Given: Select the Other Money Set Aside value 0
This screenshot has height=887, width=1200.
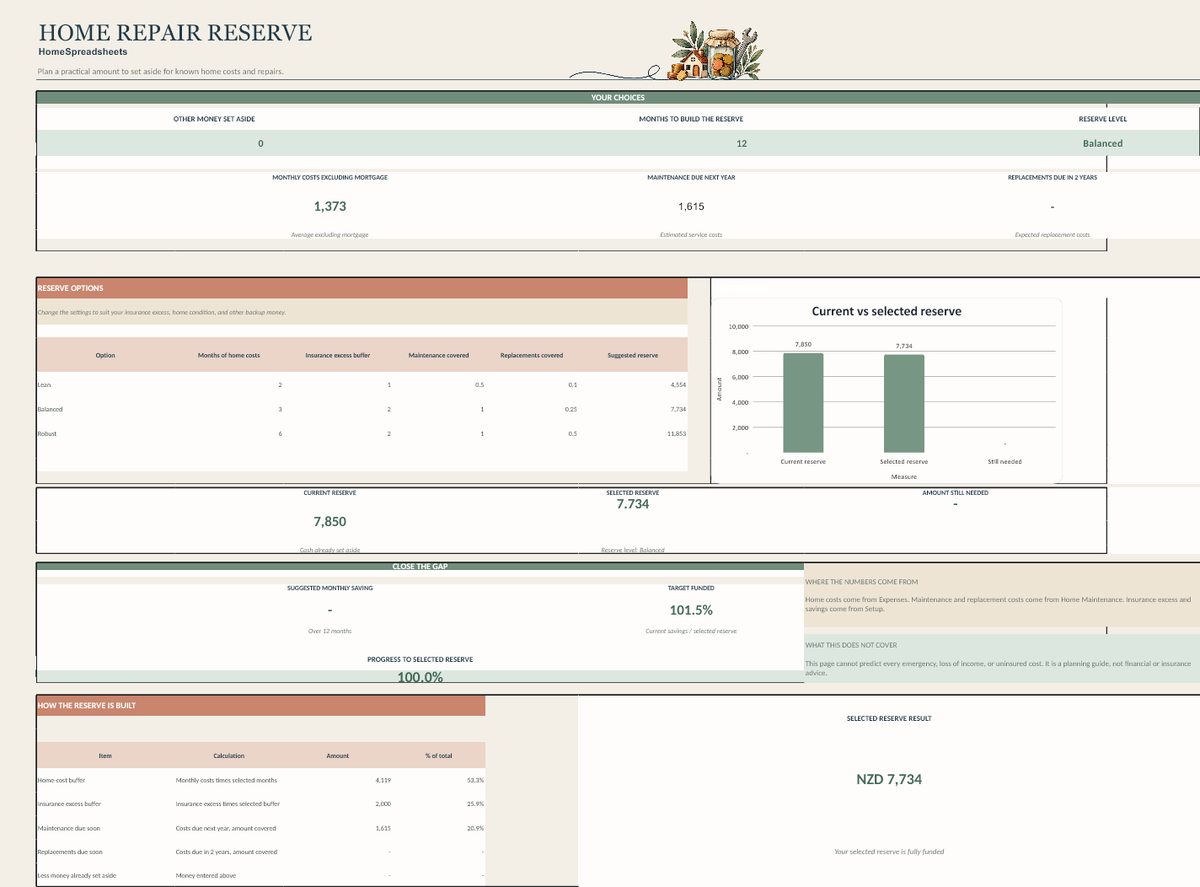Looking at the screenshot, I should tap(260, 143).
